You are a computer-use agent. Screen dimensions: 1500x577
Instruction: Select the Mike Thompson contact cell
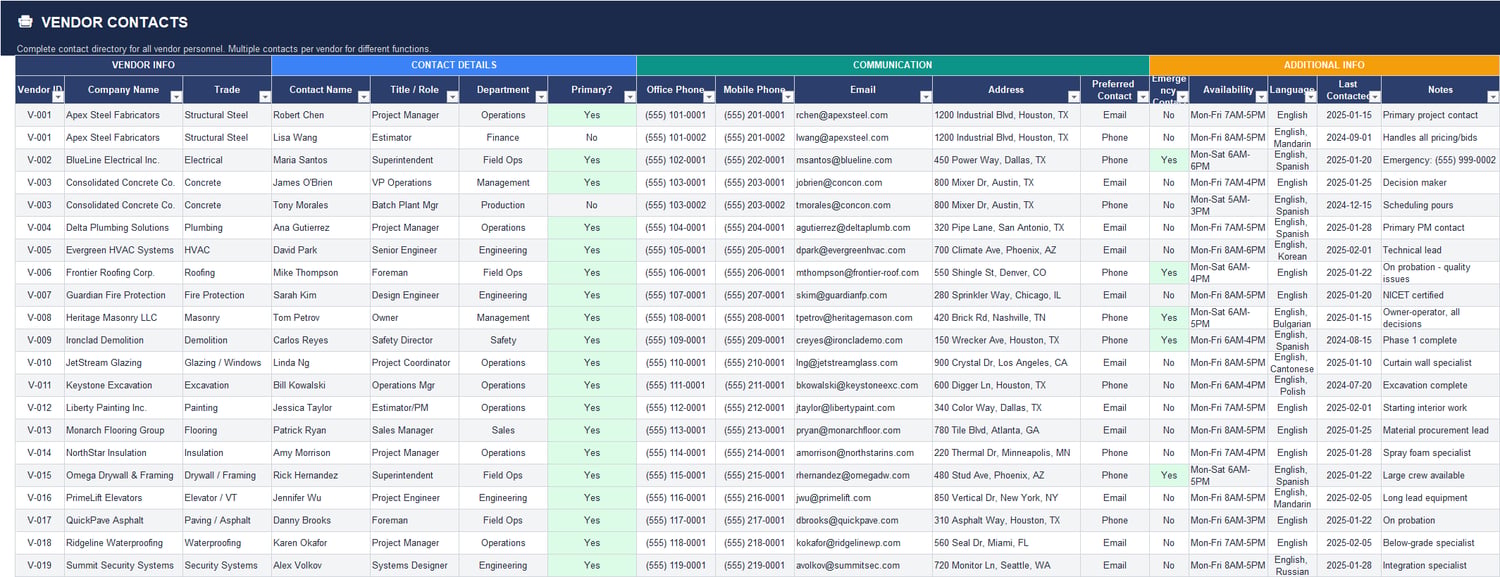point(321,273)
